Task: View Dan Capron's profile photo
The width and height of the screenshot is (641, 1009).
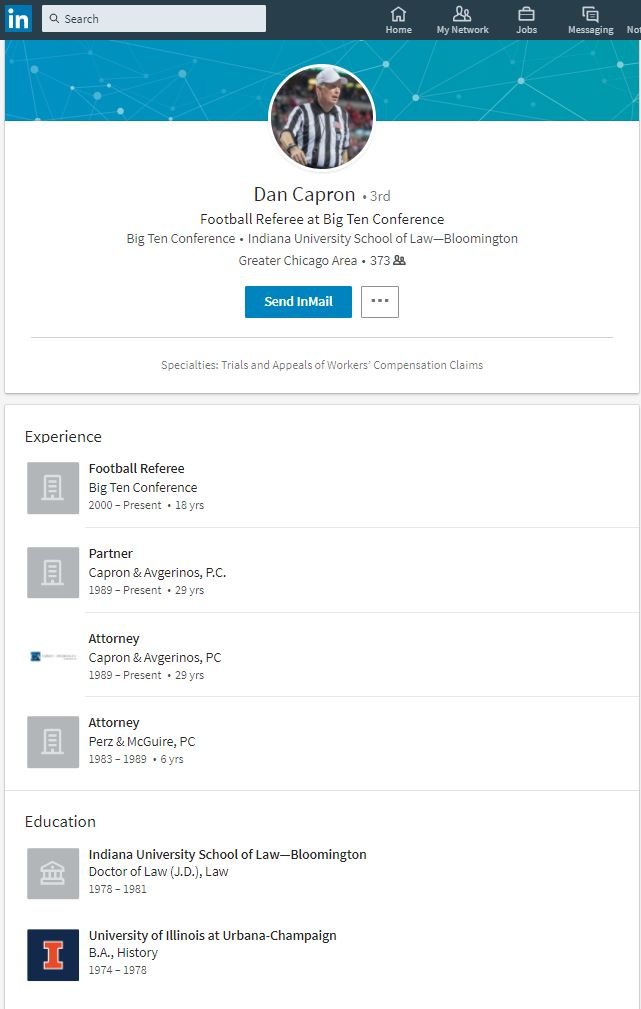Action: pos(322,118)
